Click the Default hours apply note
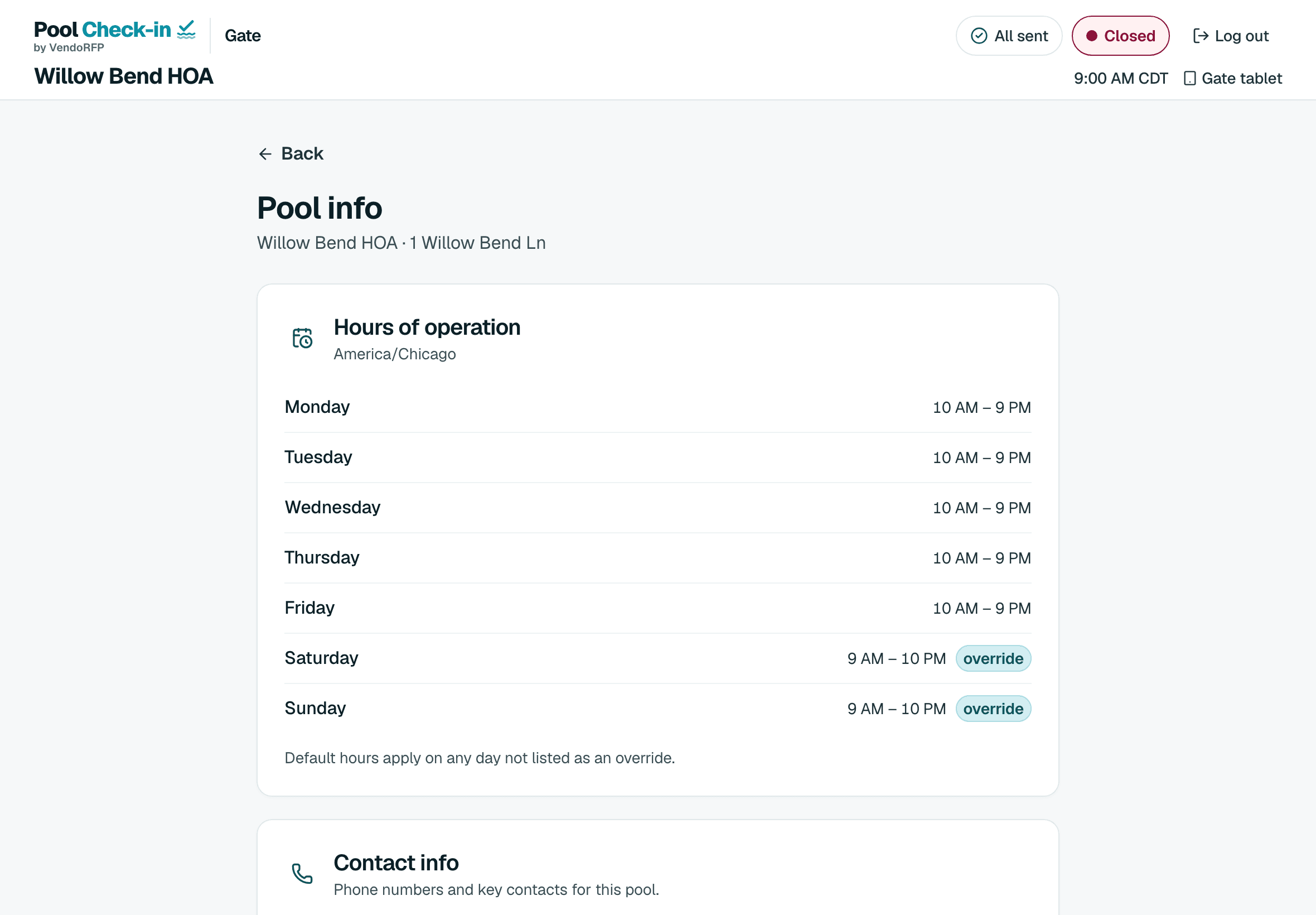The image size is (1316, 915). [480, 758]
